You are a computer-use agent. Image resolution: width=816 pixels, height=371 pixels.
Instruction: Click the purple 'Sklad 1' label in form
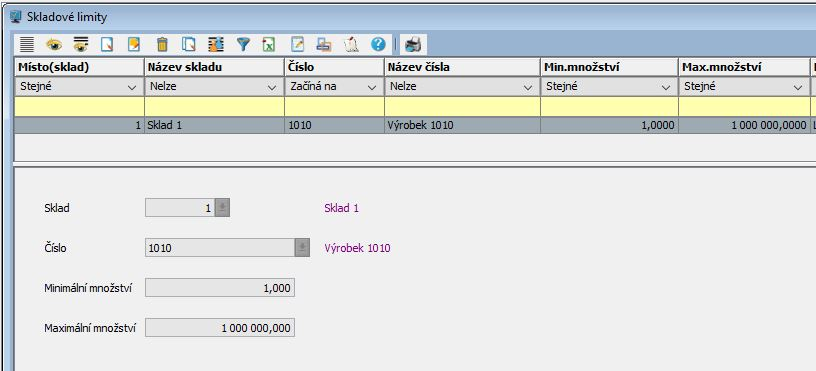pos(341,209)
